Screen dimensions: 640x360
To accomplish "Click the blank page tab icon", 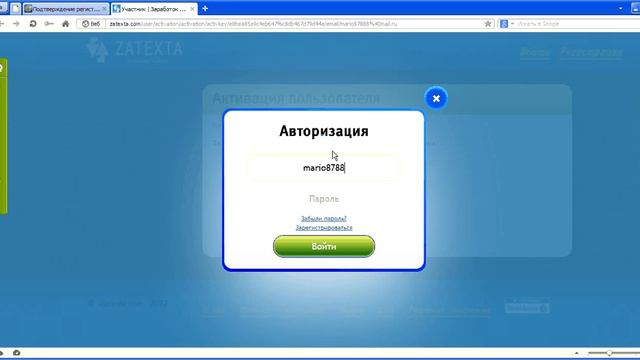I will (16, 9).
